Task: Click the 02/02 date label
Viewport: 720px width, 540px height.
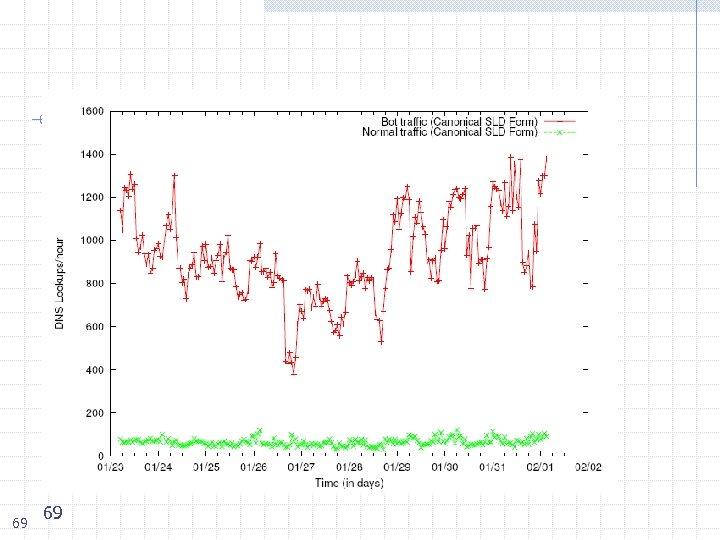Action: point(588,467)
